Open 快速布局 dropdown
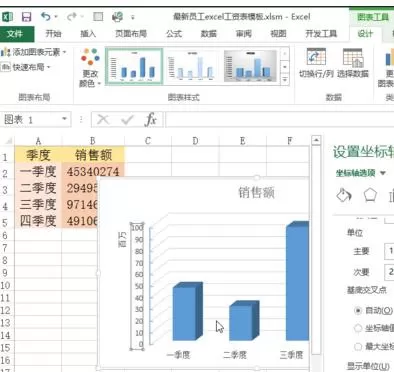The width and height of the screenshot is (394, 372). (x=26, y=67)
